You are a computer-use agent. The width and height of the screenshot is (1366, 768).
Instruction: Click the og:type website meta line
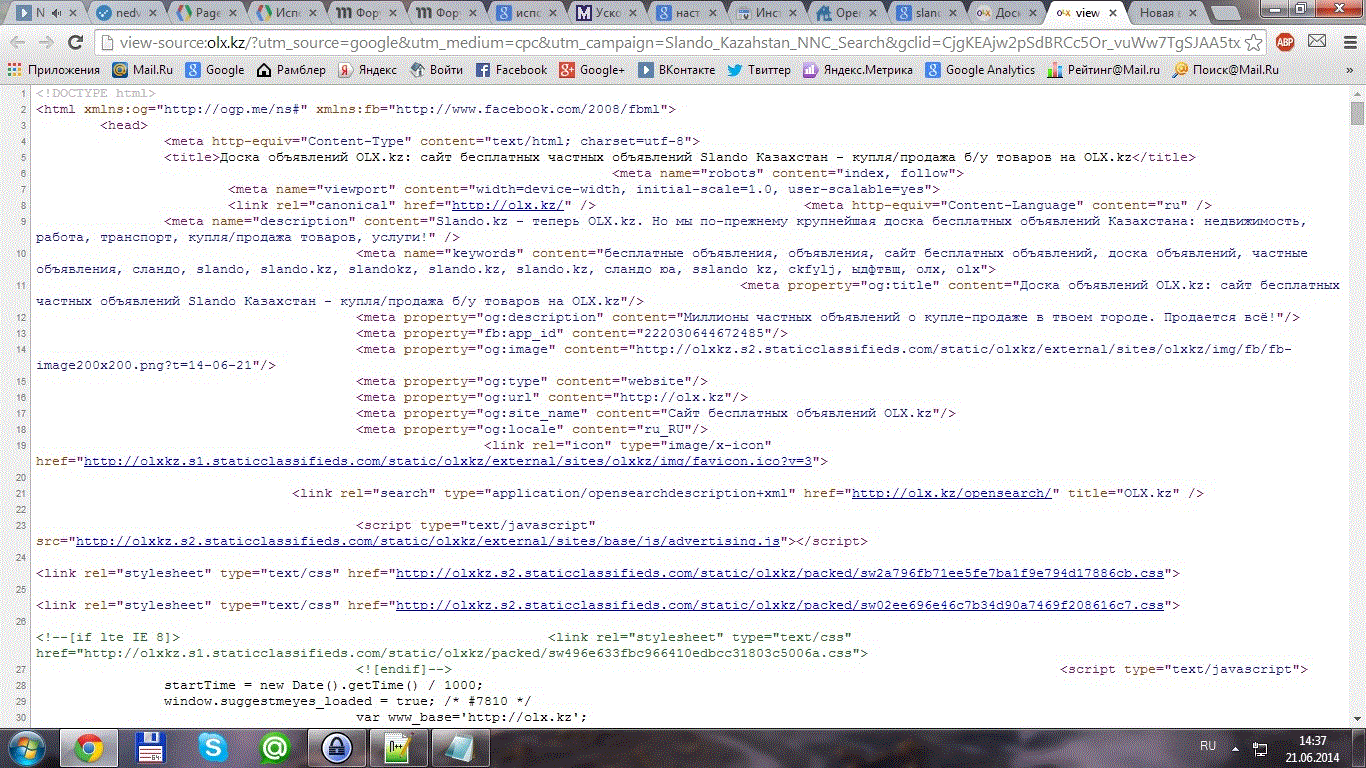click(532, 381)
